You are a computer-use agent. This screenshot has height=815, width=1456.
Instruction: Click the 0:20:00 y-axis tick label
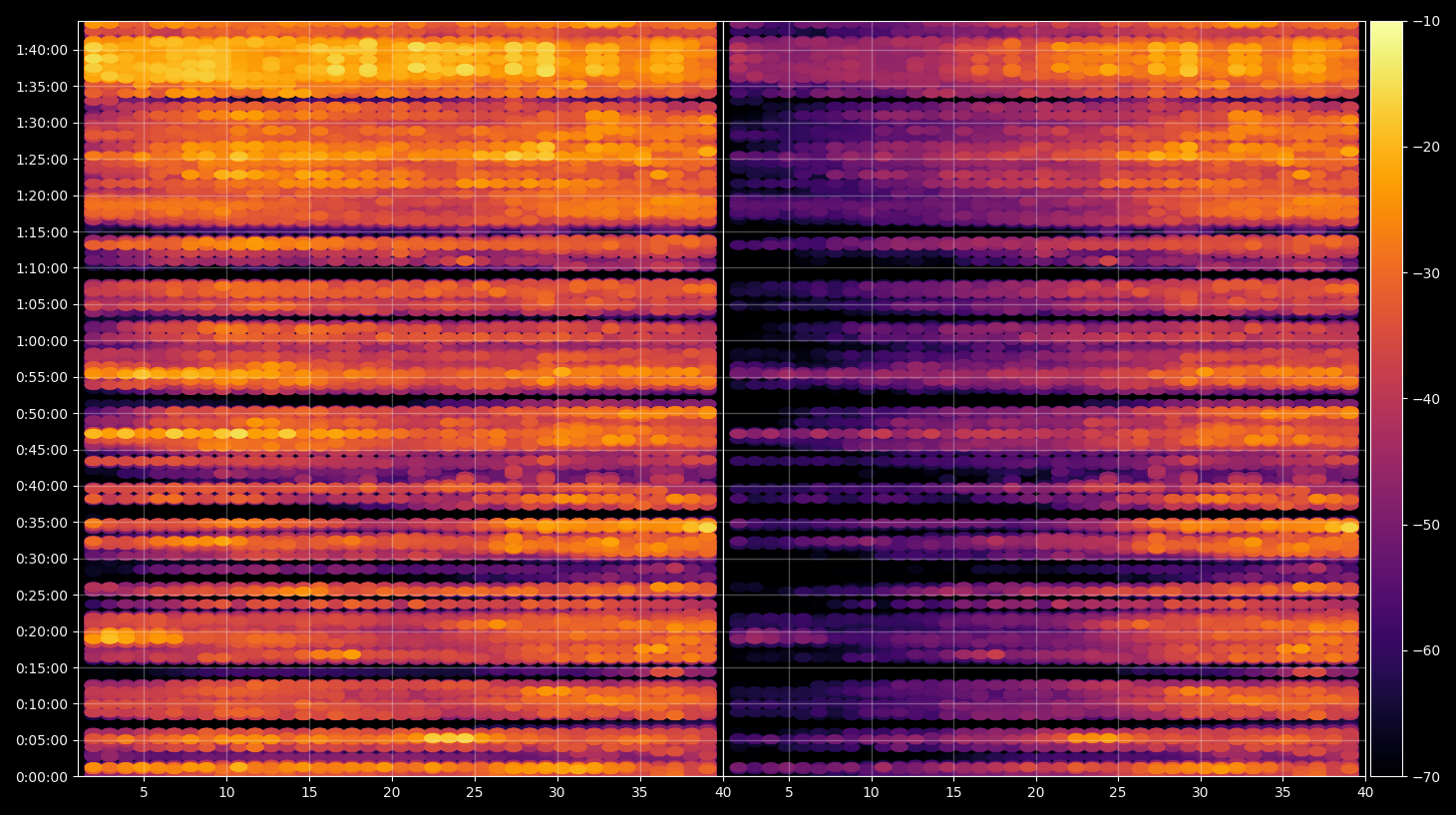[x=42, y=631]
